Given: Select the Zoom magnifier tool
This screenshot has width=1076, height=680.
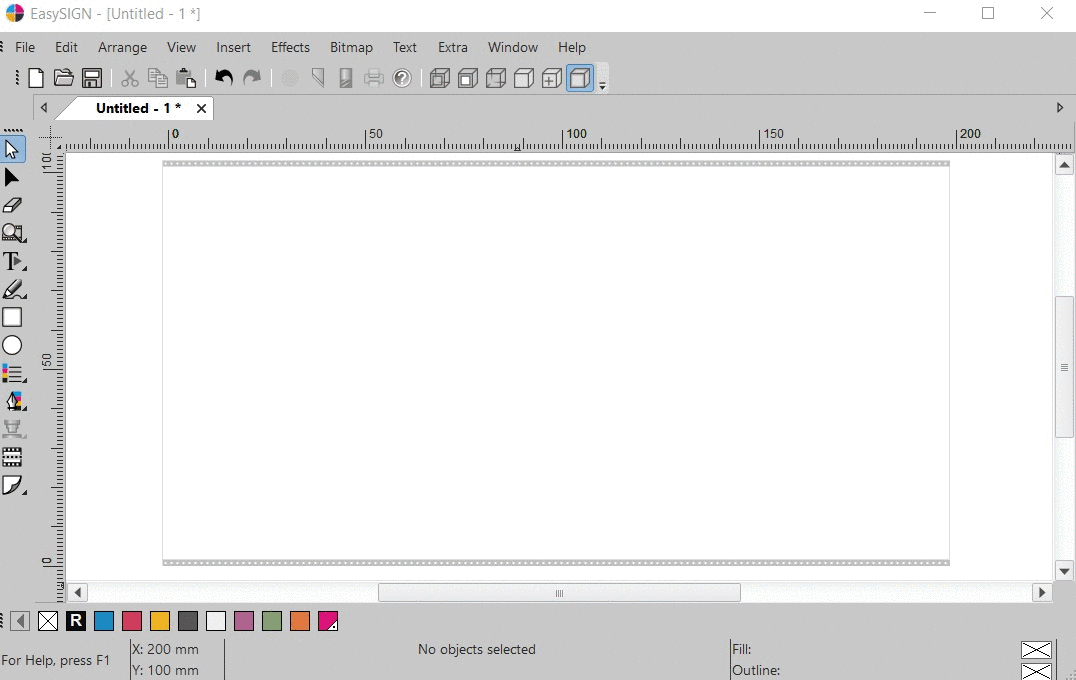Looking at the screenshot, I should (x=13, y=233).
